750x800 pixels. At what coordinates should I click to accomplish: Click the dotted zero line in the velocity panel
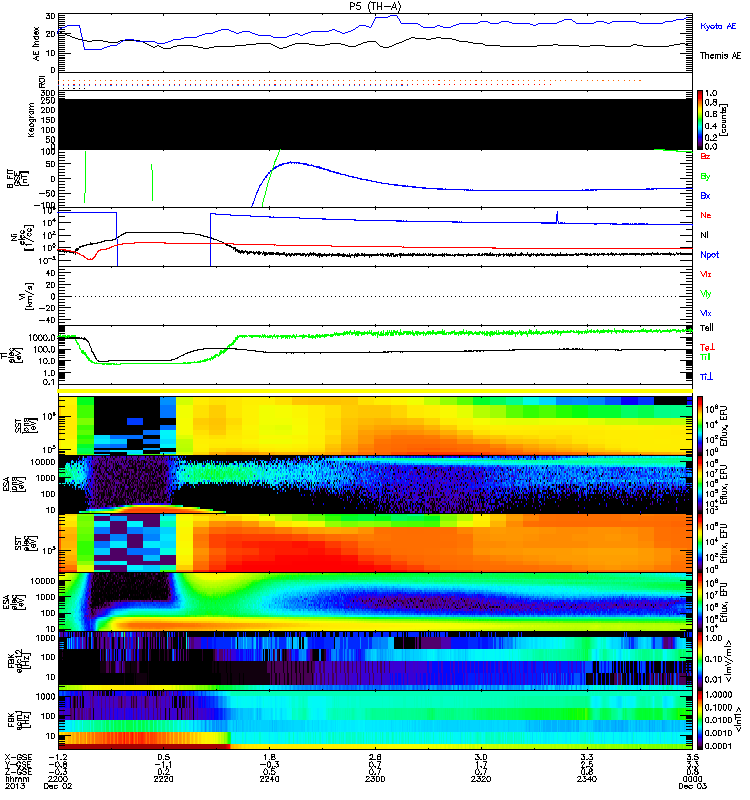(x=375, y=296)
